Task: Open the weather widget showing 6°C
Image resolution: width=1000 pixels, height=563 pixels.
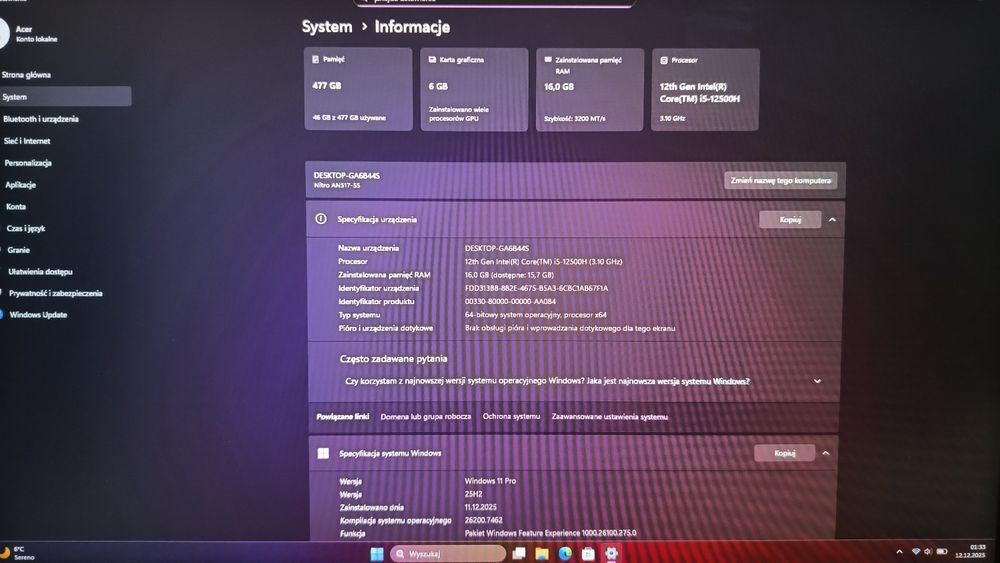Action: point(18,553)
